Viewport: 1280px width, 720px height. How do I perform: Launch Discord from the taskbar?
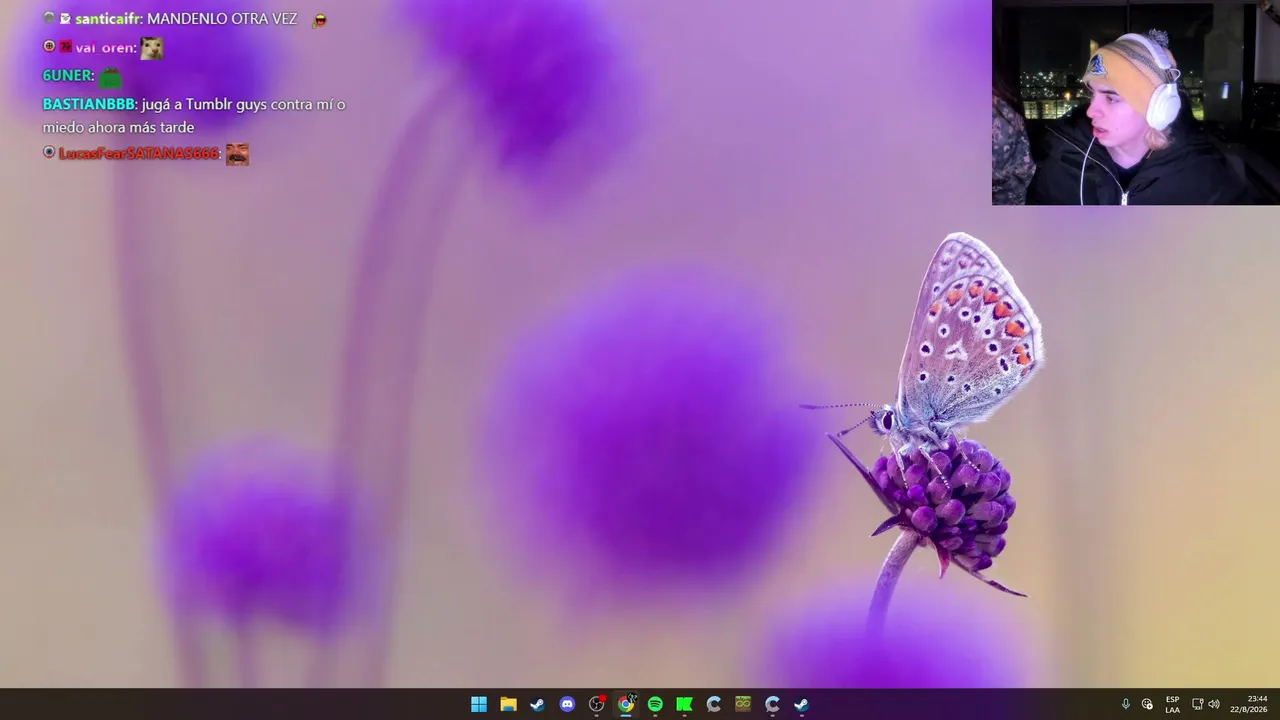pyautogui.click(x=567, y=704)
